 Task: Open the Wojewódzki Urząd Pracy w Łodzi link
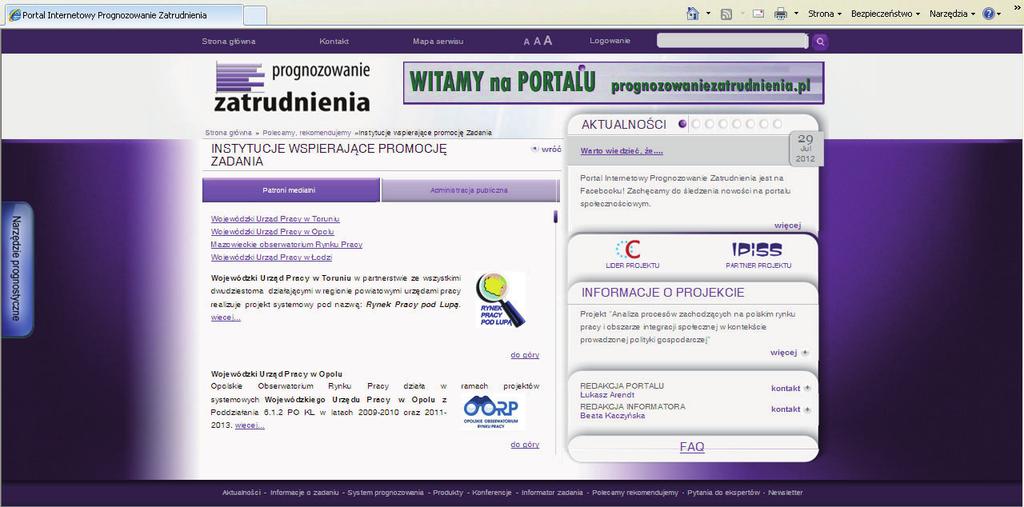[x=273, y=257]
